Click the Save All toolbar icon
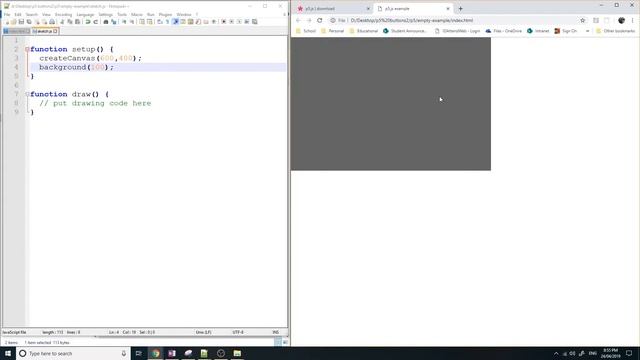The width and height of the screenshot is (640, 360). pyautogui.click(x=29, y=22)
